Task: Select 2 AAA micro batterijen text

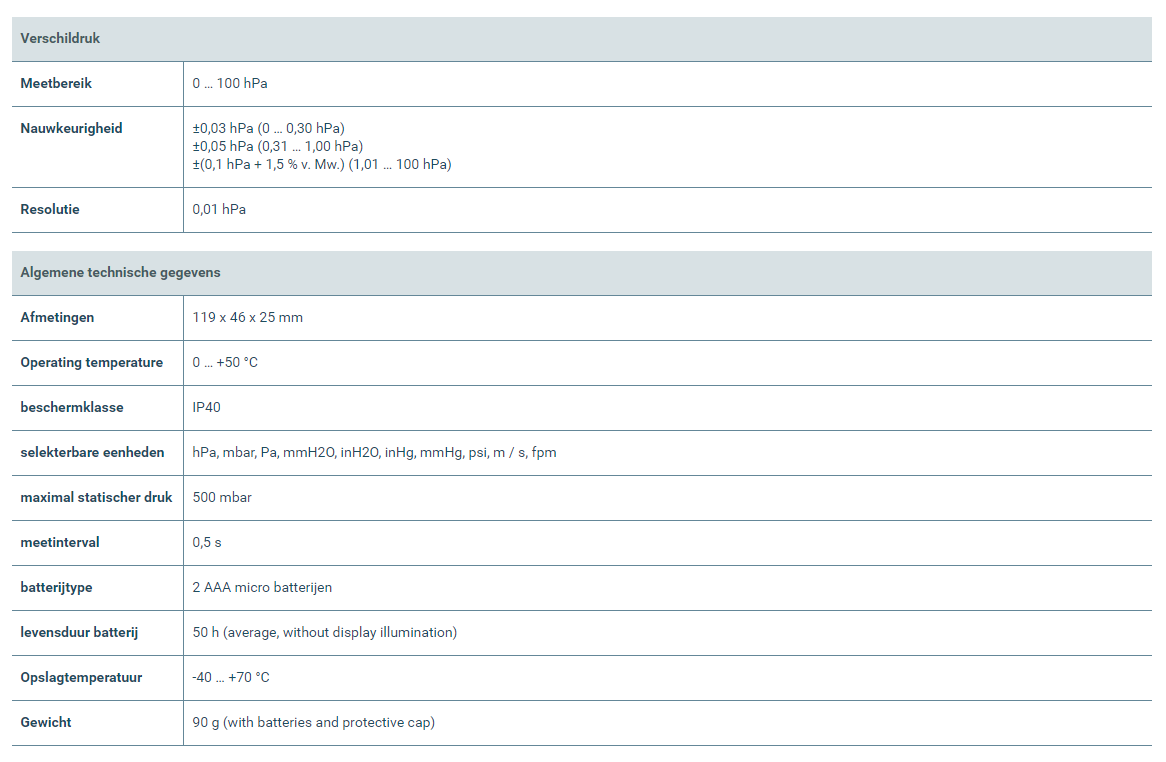Action: click(262, 587)
